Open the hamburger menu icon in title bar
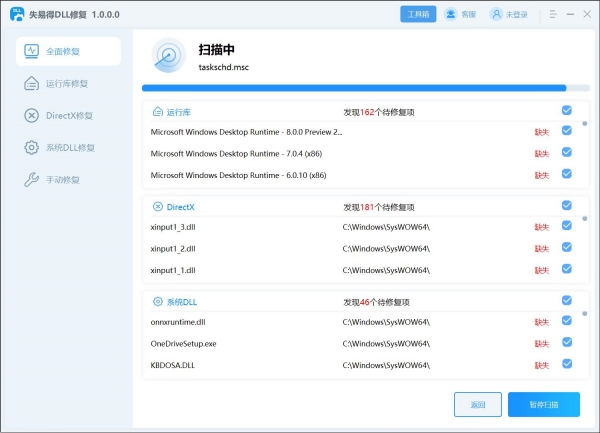 [x=553, y=14]
